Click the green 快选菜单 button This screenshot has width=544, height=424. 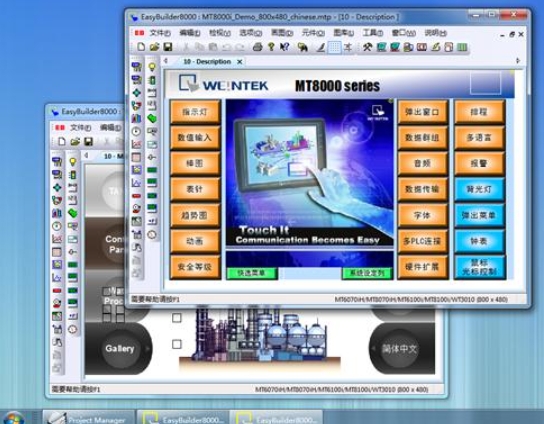click(x=252, y=273)
